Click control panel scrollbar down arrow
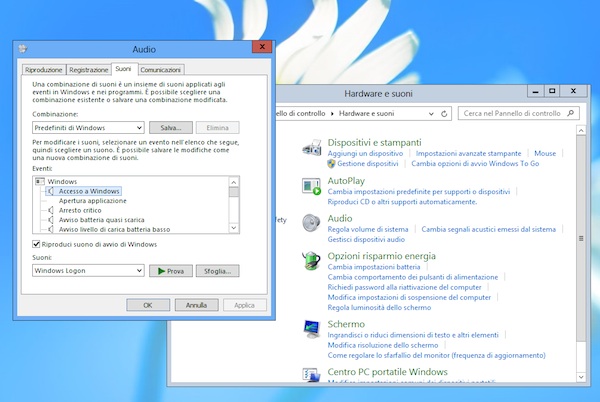This screenshot has width=600, height=402. (581, 377)
